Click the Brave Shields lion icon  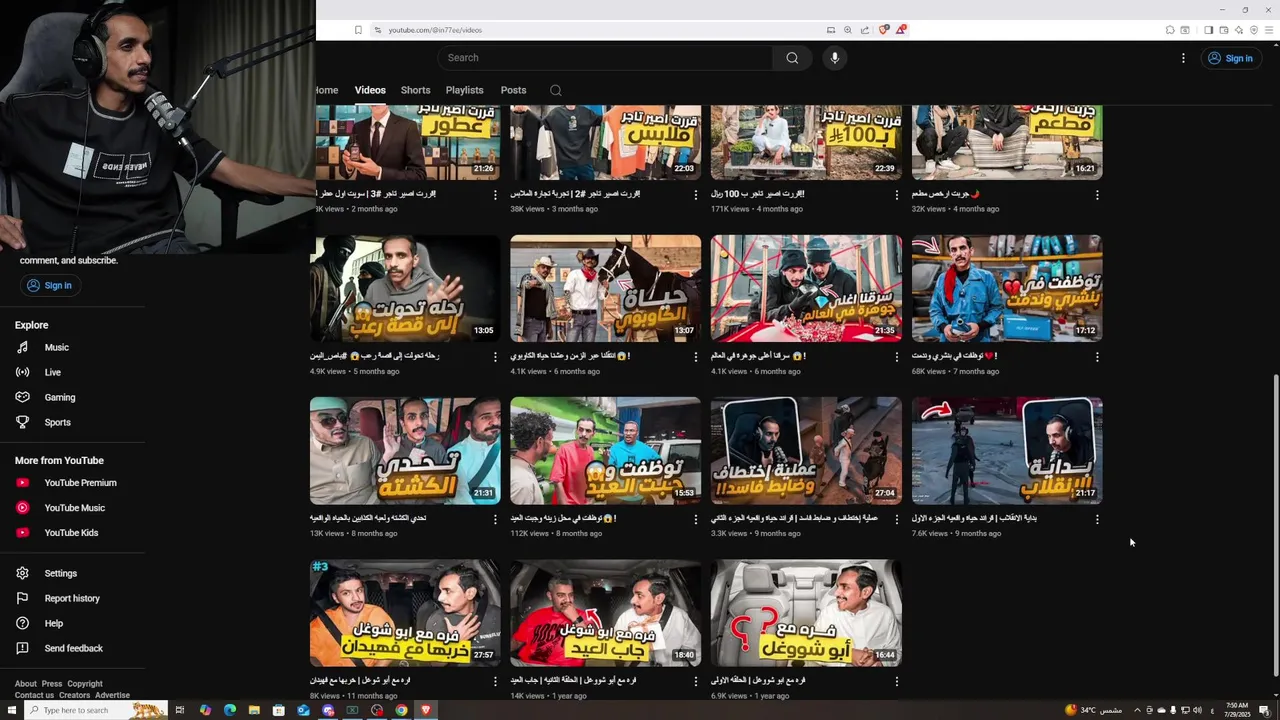coord(883,30)
